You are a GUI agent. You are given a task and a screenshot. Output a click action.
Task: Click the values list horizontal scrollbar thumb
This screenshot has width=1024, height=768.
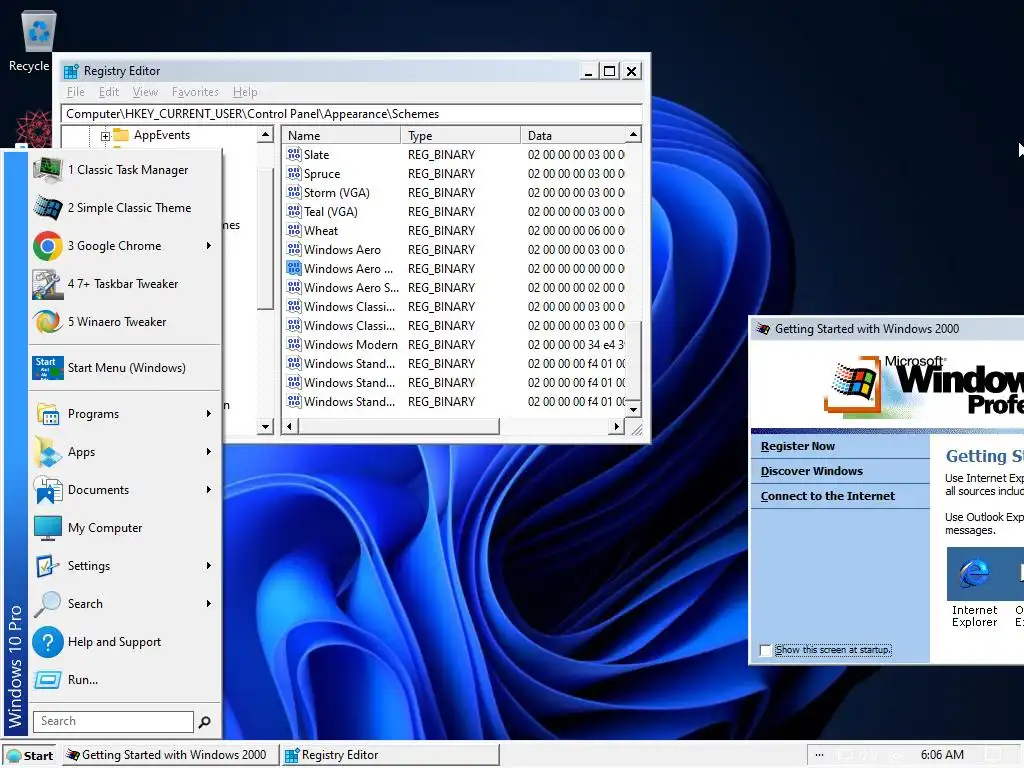pyautogui.click(x=398, y=426)
